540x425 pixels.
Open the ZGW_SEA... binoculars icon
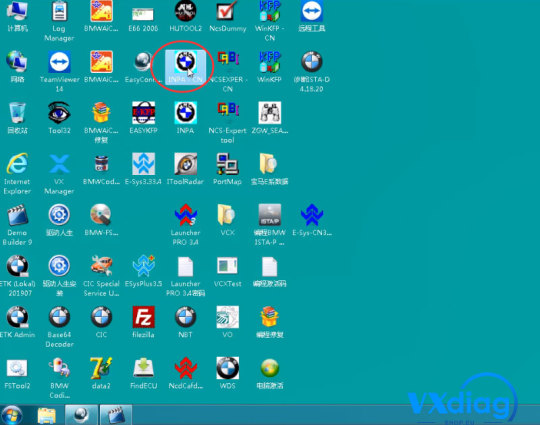click(x=270, y=118)
